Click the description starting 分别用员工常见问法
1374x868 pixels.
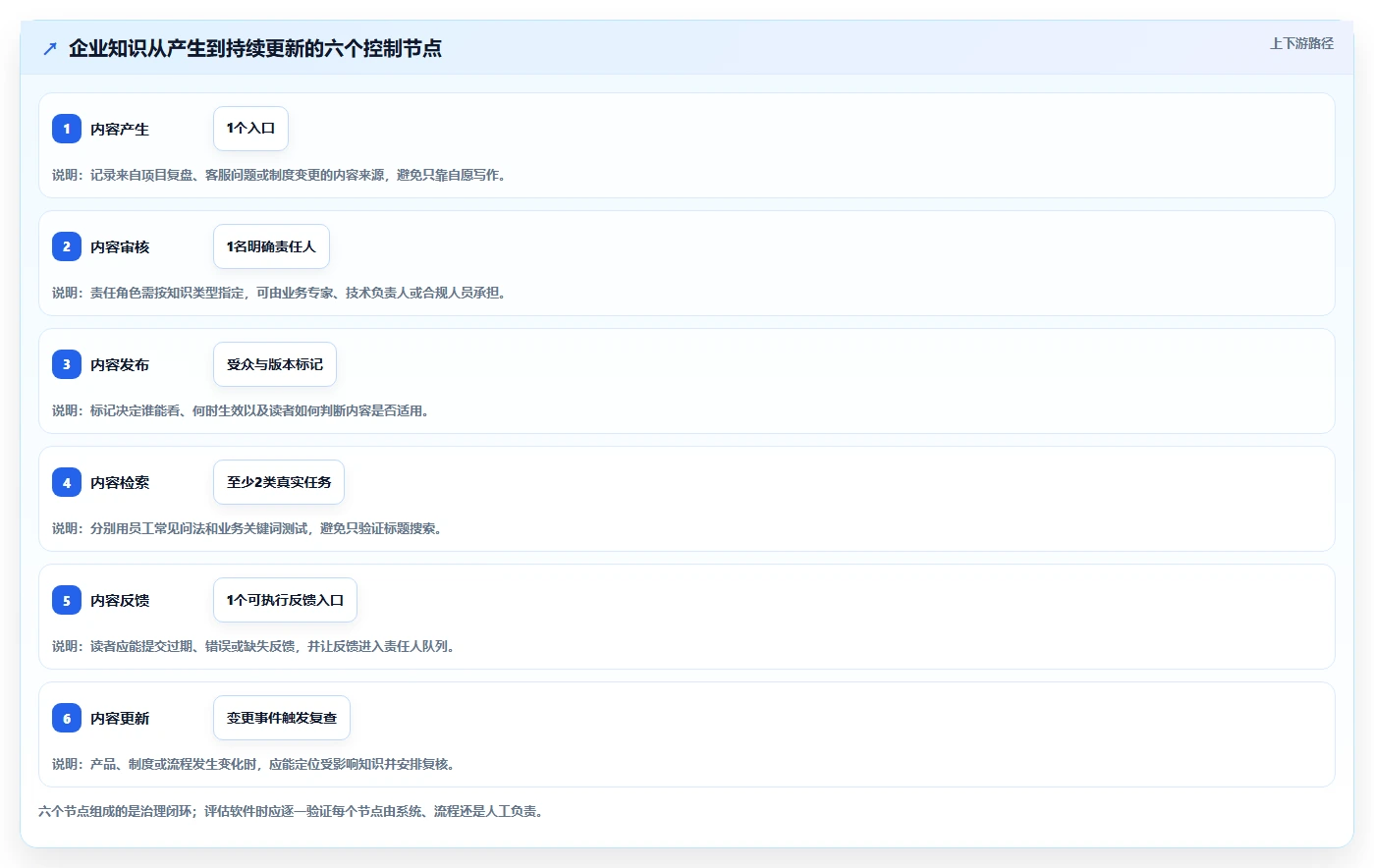(247, 528)
